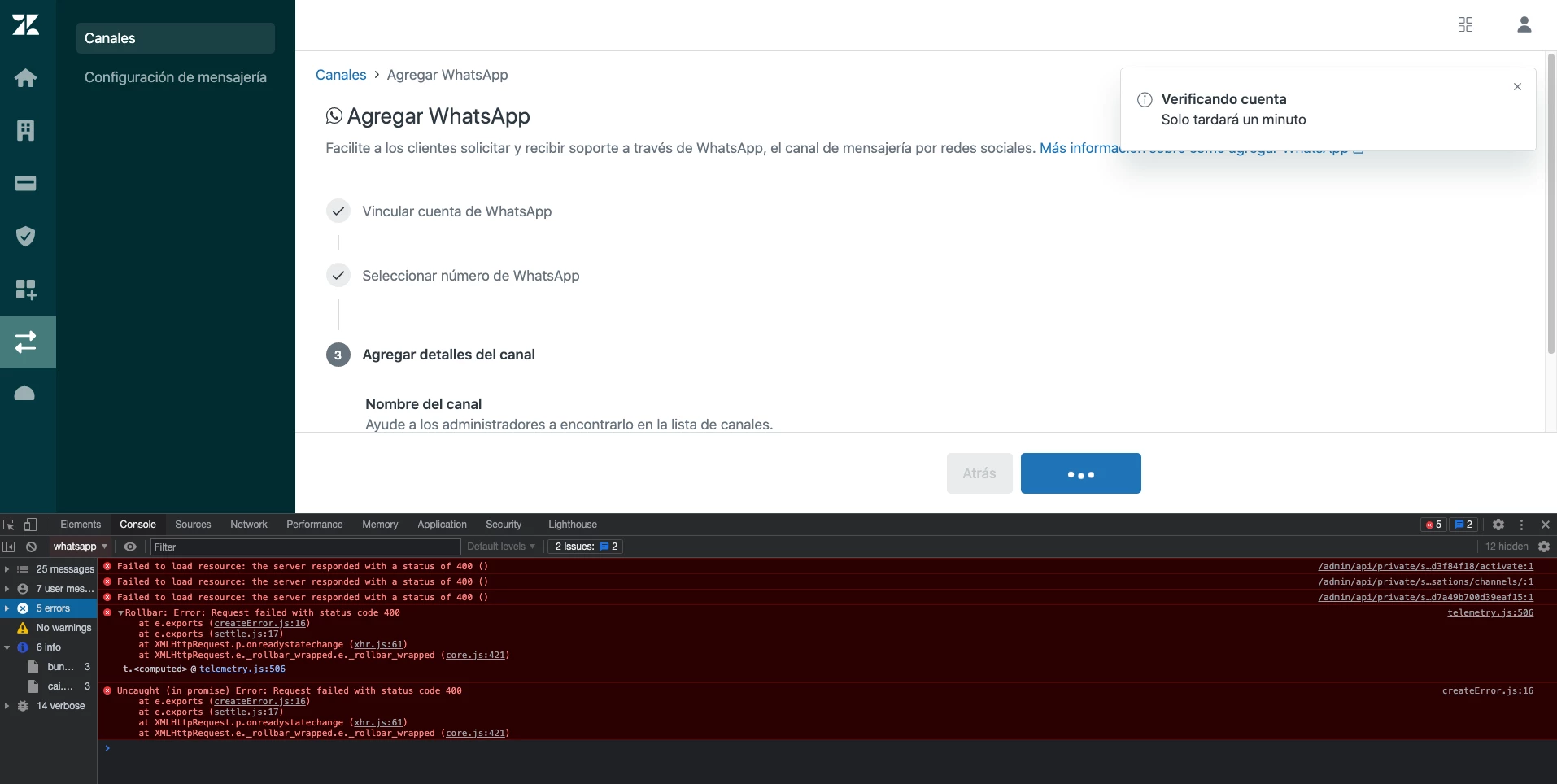Switch to the Performance tab
This screenshot has width=1557, height=784.
point(315,525)
